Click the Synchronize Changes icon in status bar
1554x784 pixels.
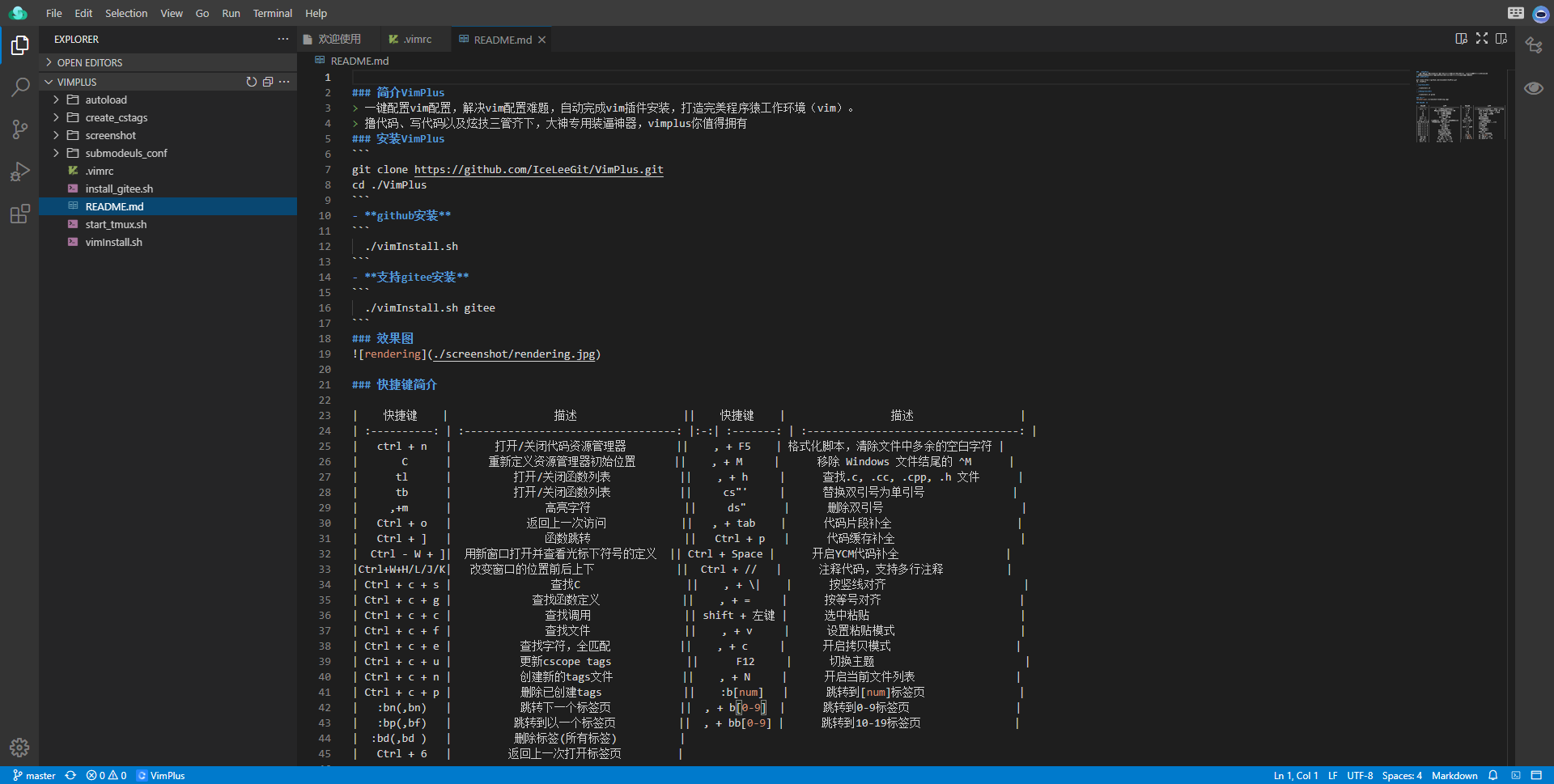[70, 775]
